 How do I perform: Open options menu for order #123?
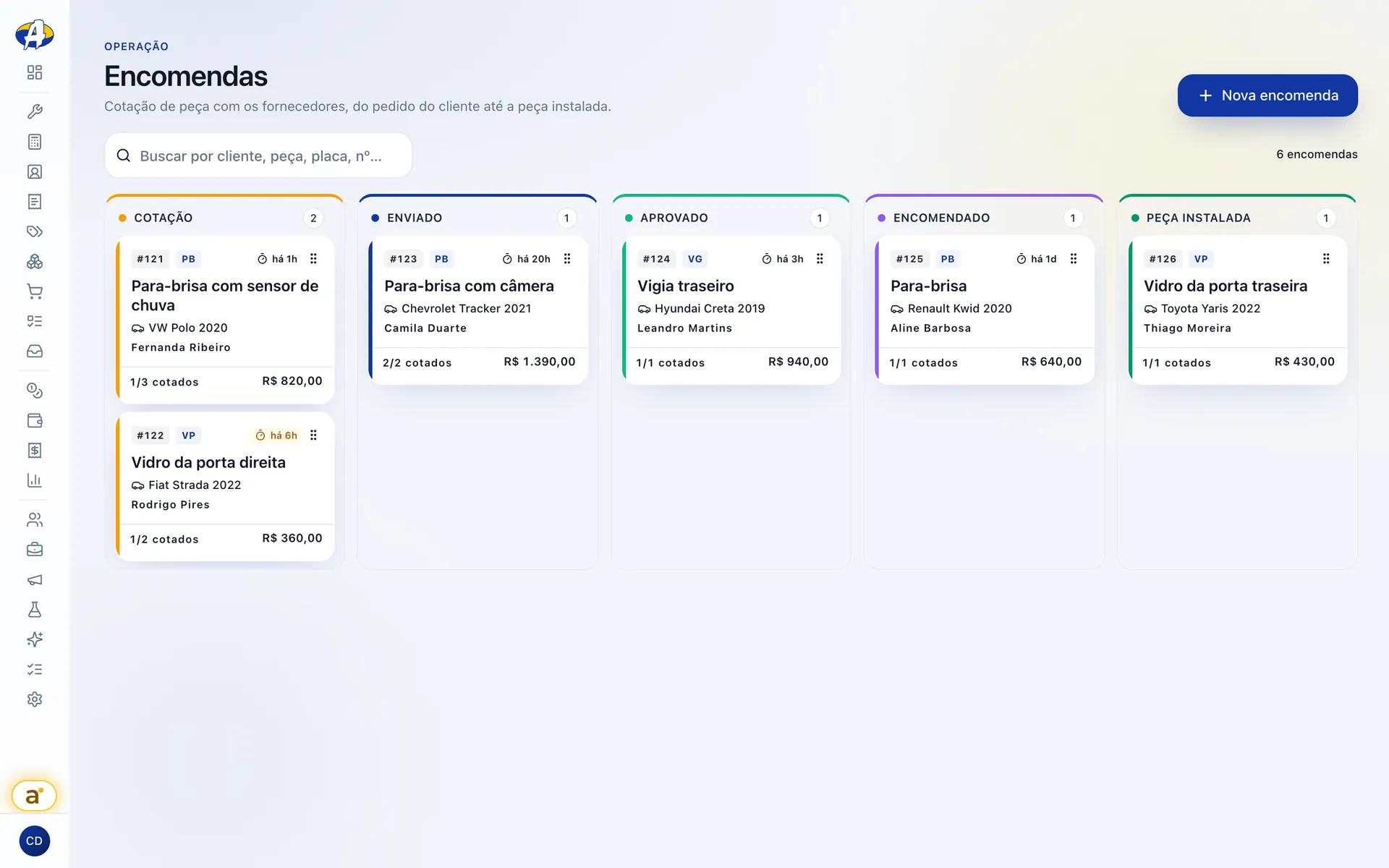(567, 259)
